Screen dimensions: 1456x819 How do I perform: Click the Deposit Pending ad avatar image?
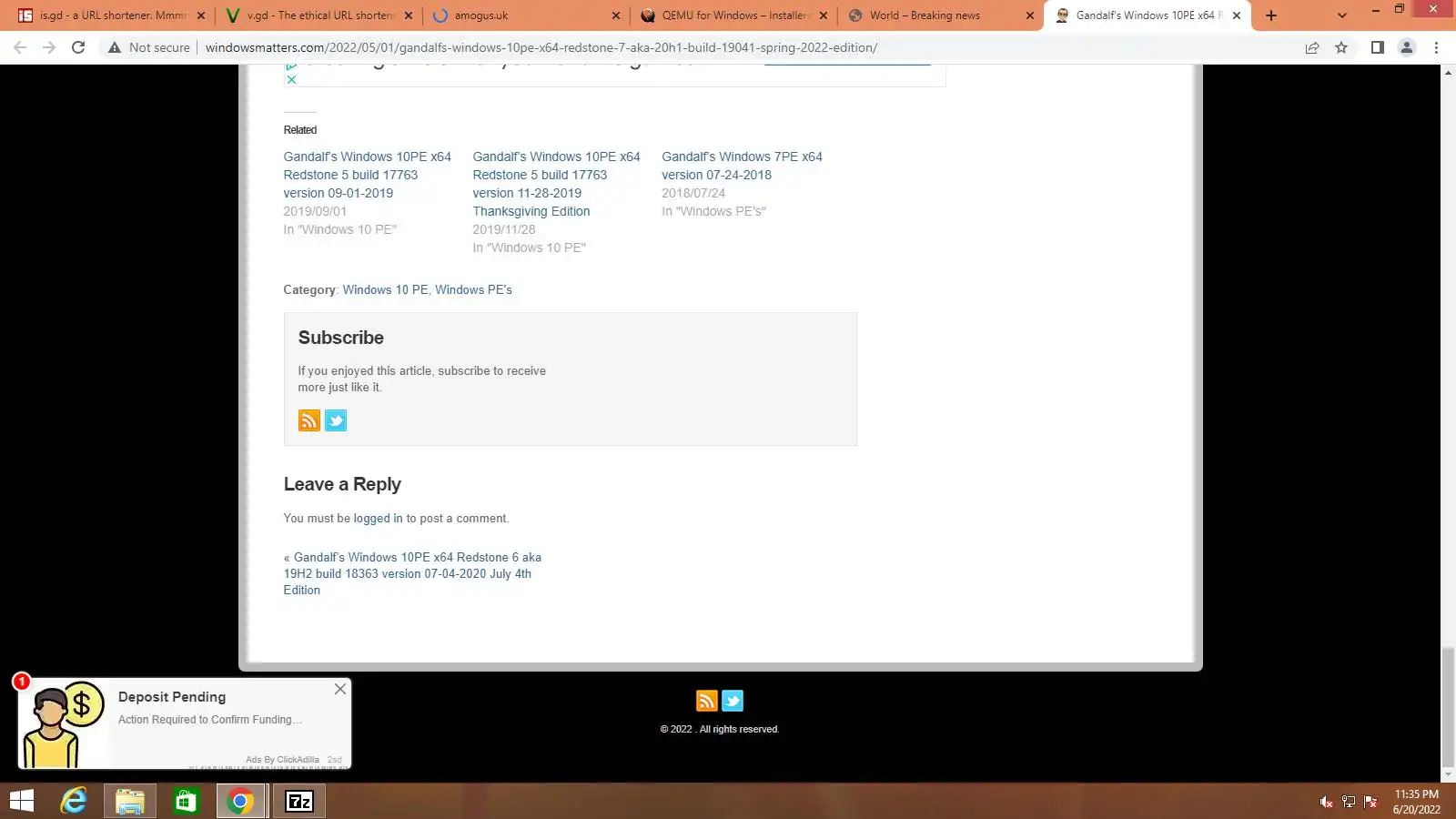pyautogui.click(x=64, y=724)
